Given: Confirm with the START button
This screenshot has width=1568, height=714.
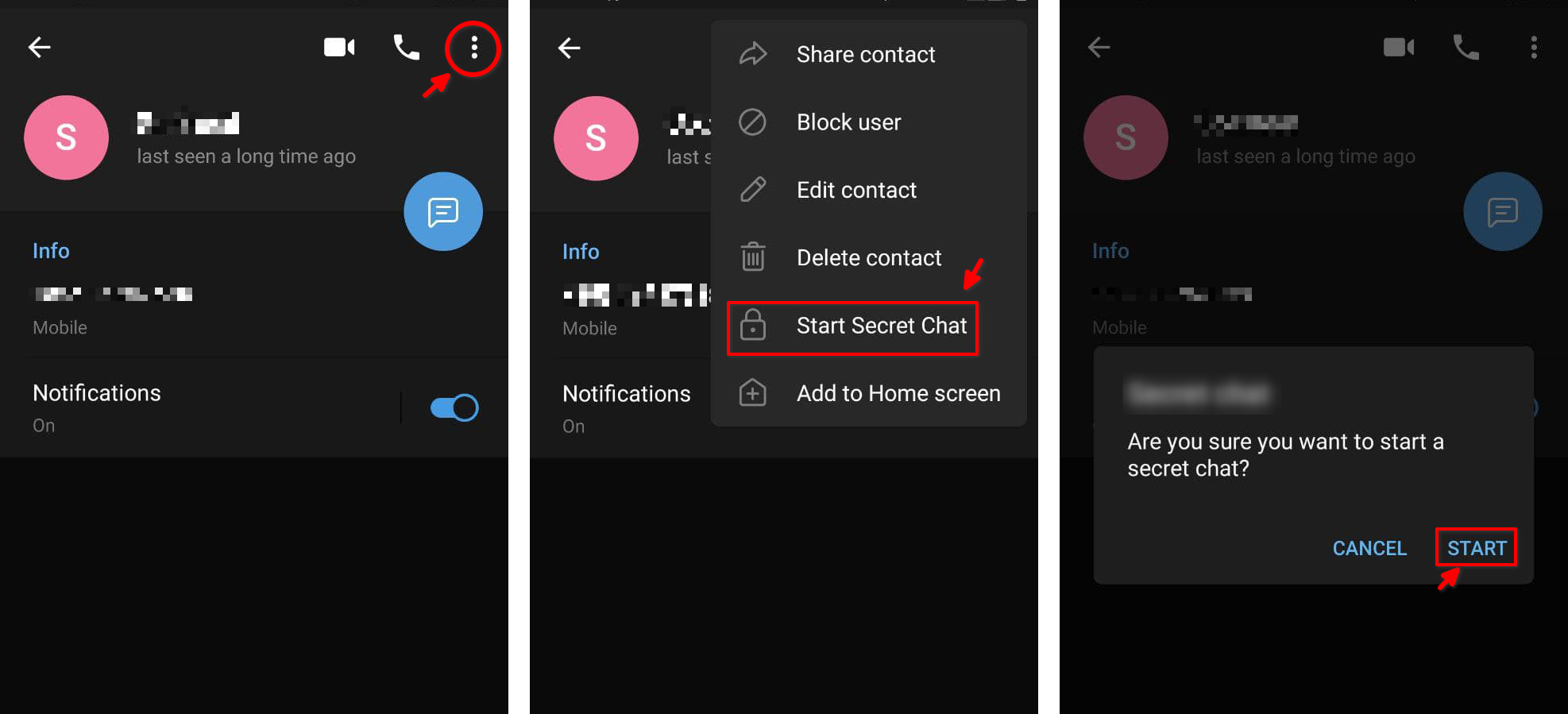Looking at the screenshot, I should click(x=1477, y=548).
